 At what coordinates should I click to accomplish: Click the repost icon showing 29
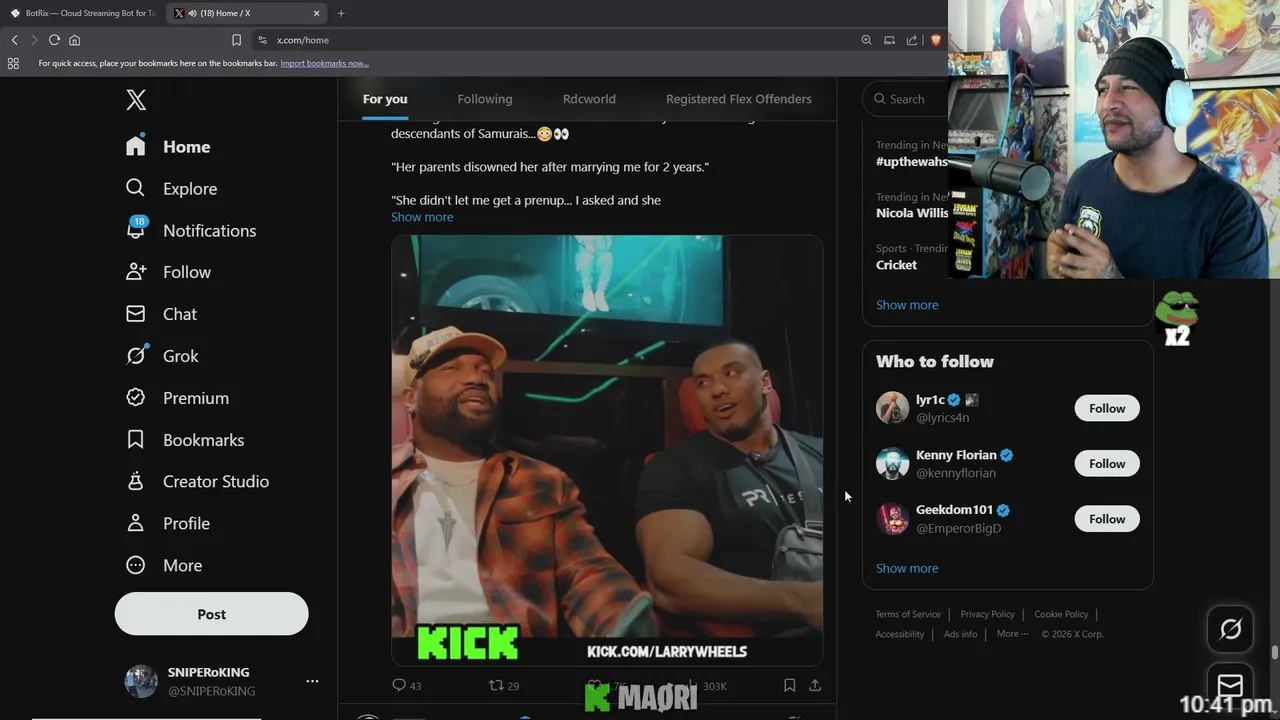(495, 685)
